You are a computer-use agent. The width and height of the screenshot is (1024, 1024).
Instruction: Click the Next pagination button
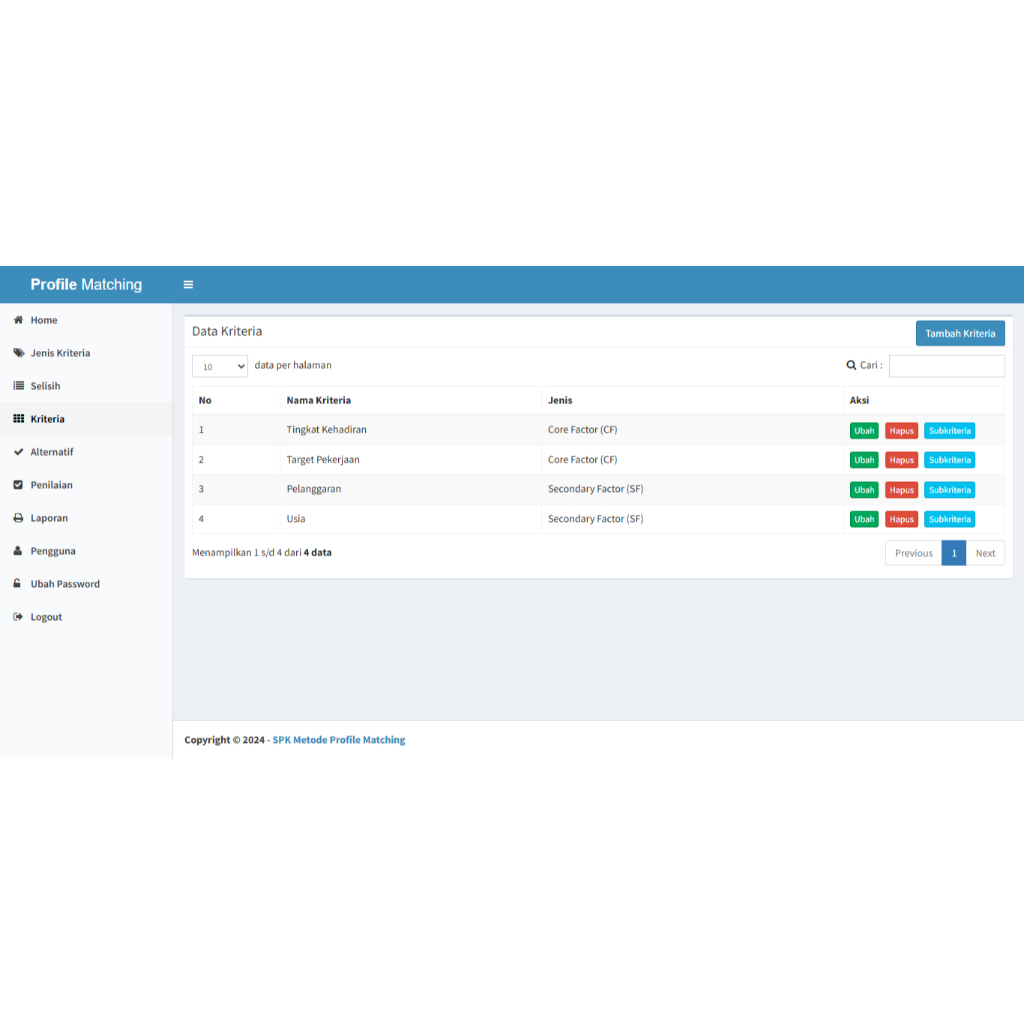tap(985, 553)
